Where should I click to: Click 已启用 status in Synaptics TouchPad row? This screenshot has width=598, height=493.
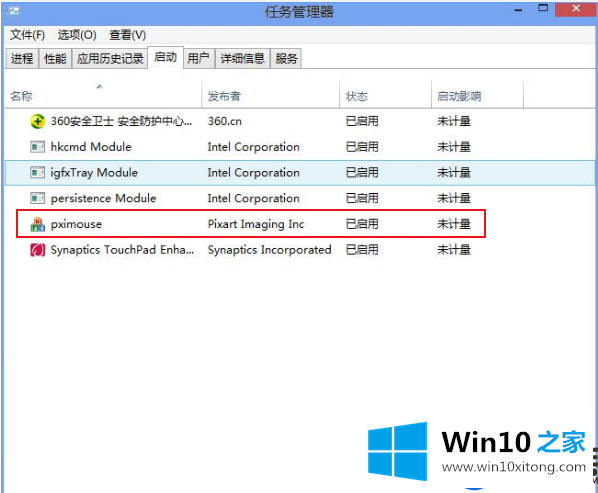(x=362, y=250)
